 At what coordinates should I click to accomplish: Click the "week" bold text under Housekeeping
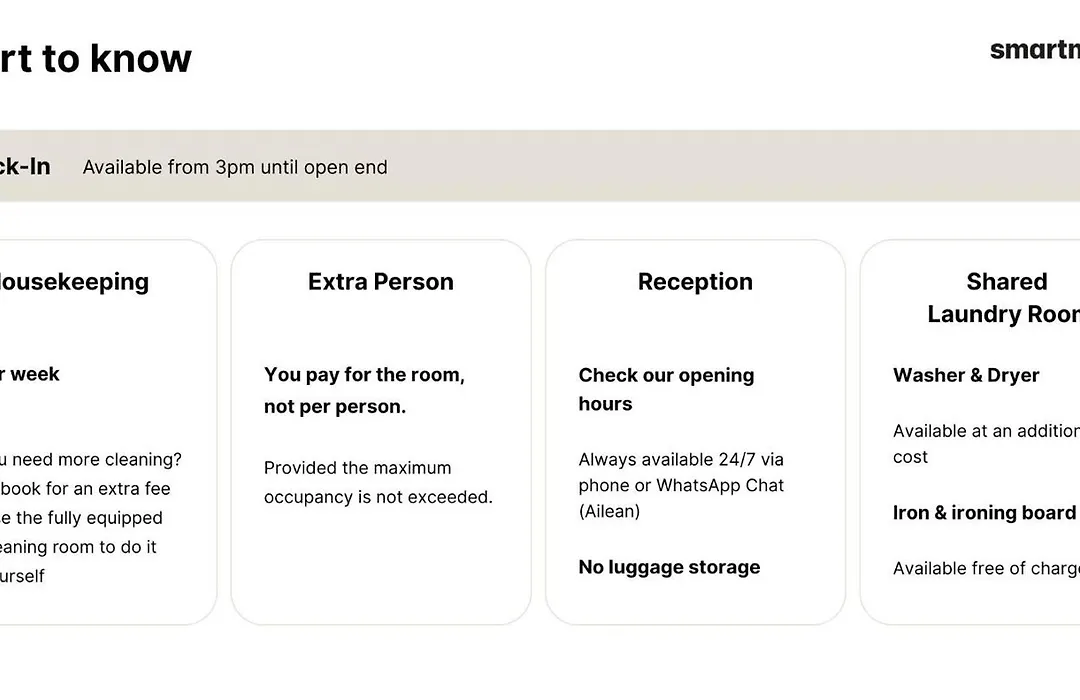32,374
